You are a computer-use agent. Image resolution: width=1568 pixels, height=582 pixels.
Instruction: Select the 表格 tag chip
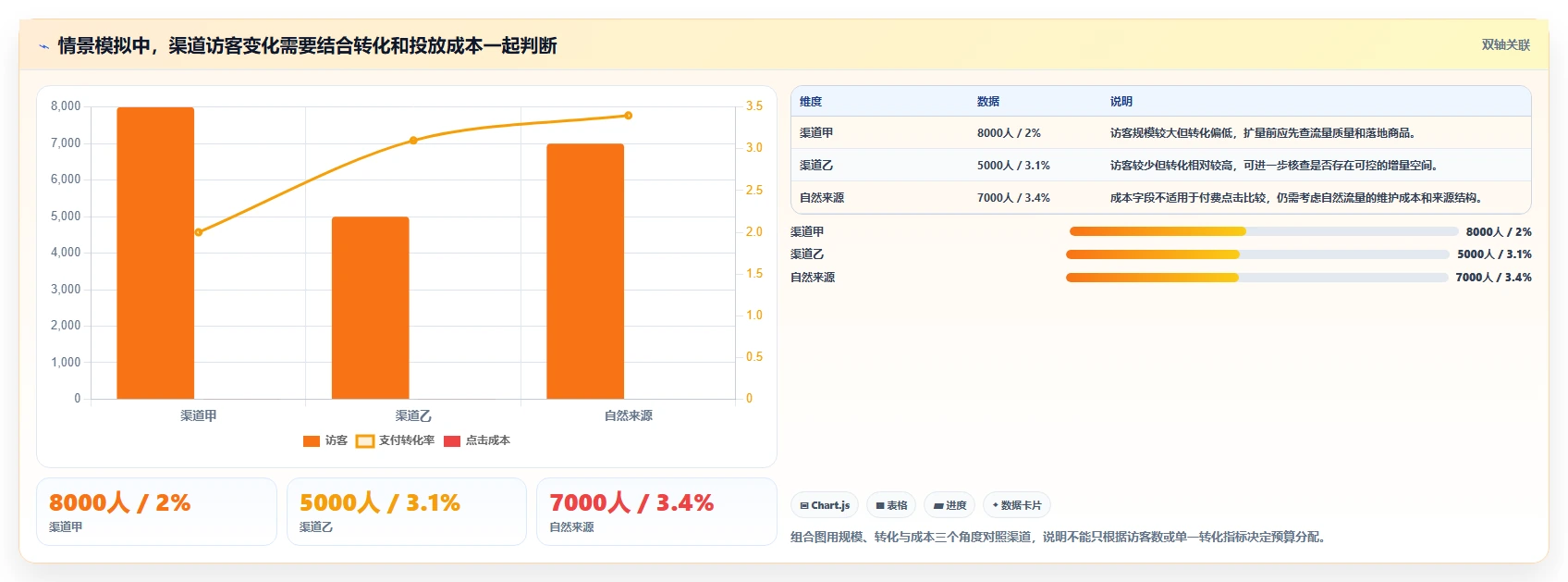point(892,505)
